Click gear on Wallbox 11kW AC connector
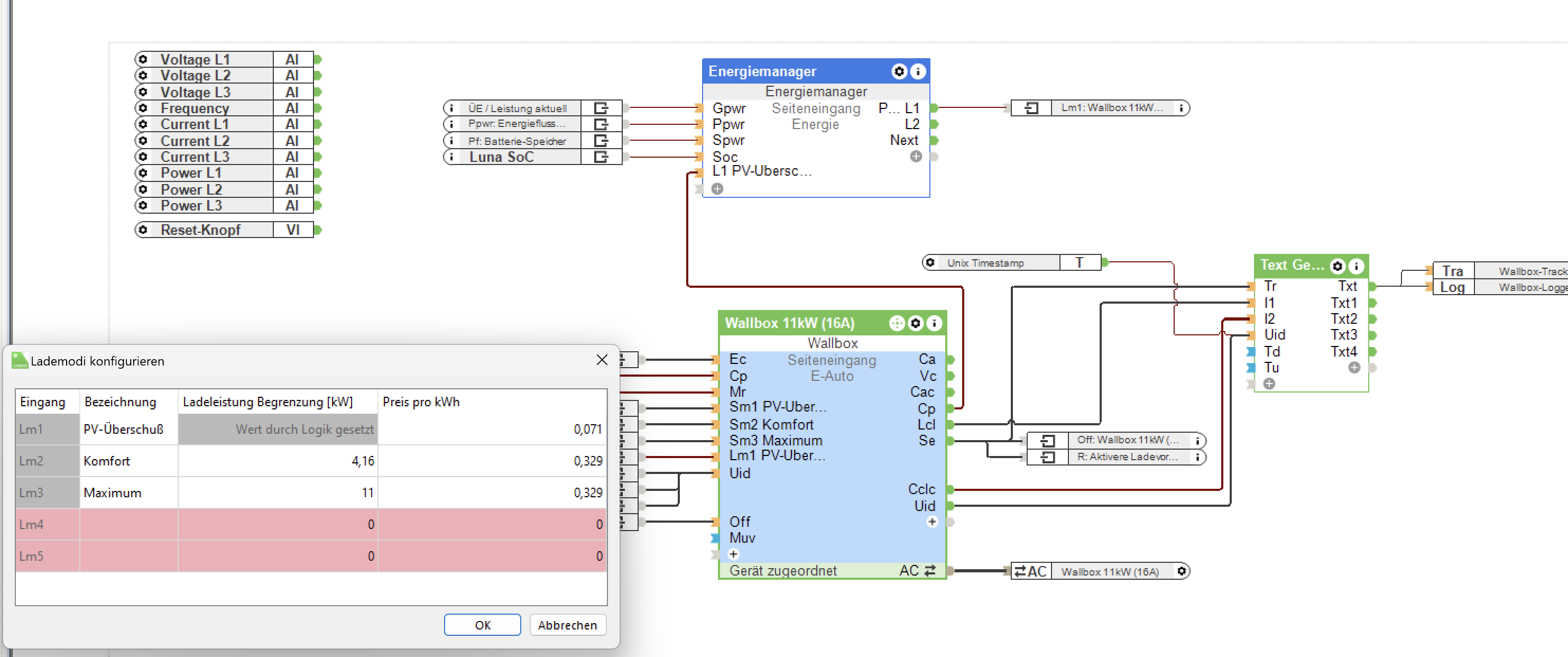 (x=1181, y=571)
